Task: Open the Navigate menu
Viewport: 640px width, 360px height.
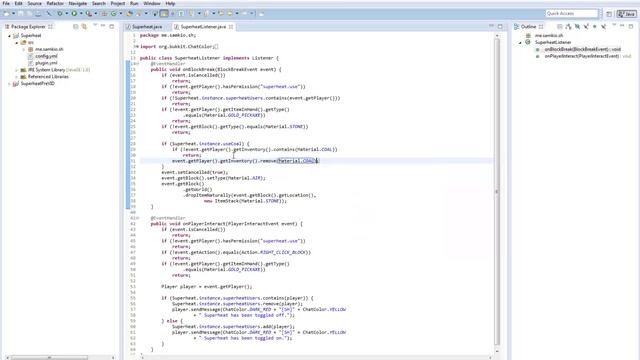Action: tap(78, 3)
